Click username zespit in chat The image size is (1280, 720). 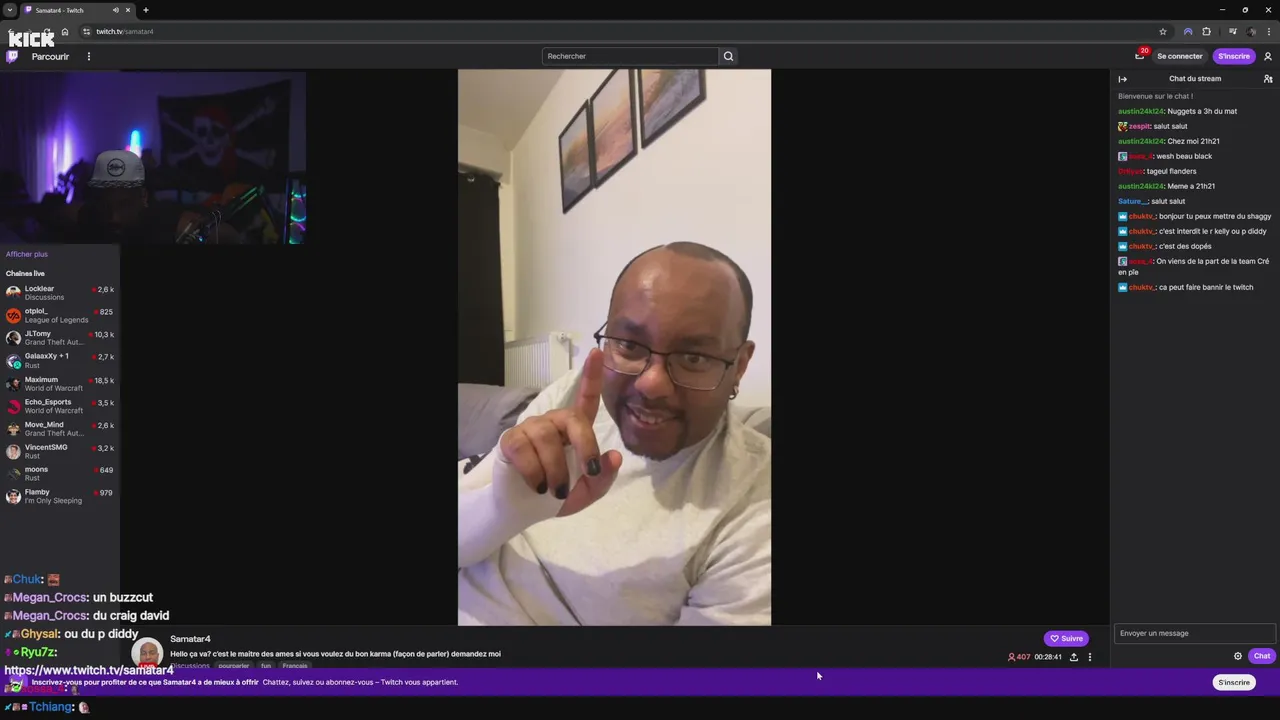(x=1140, y=126)
